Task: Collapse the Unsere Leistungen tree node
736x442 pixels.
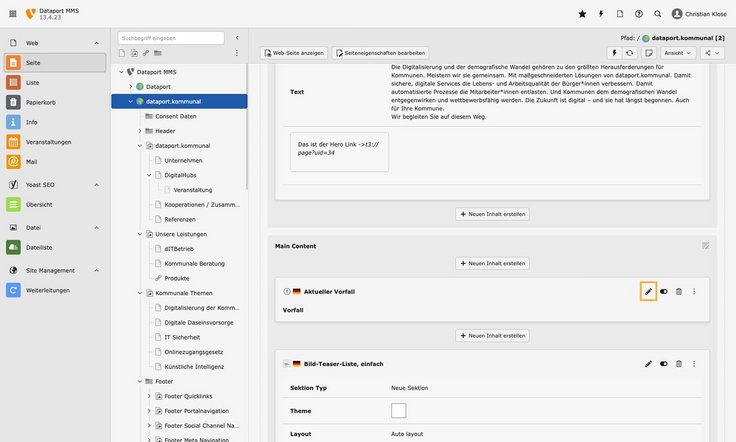Action: [140, 233]
